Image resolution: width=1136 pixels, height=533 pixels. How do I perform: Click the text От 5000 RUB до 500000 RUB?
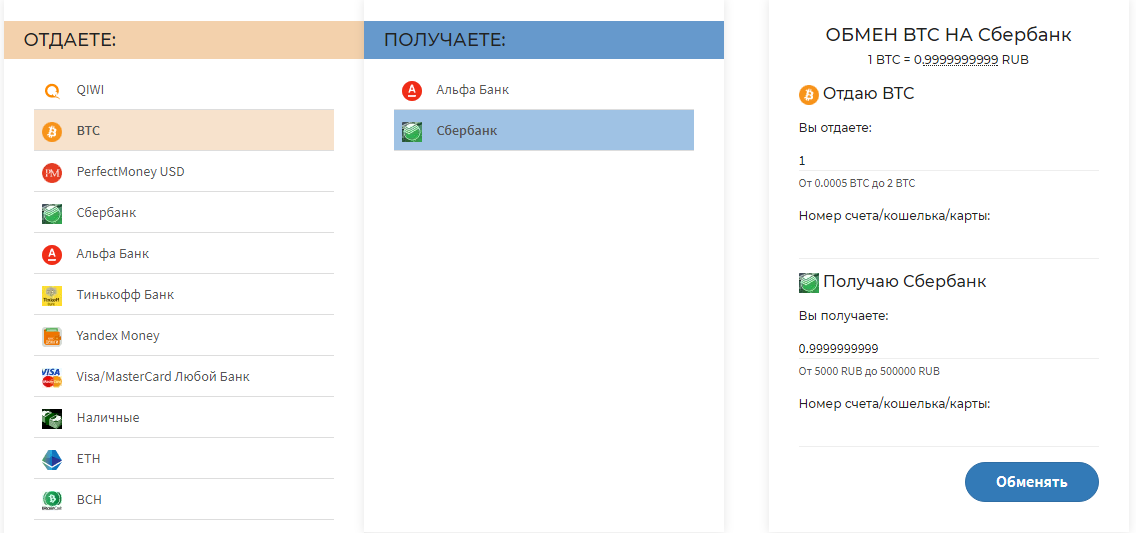869,372
